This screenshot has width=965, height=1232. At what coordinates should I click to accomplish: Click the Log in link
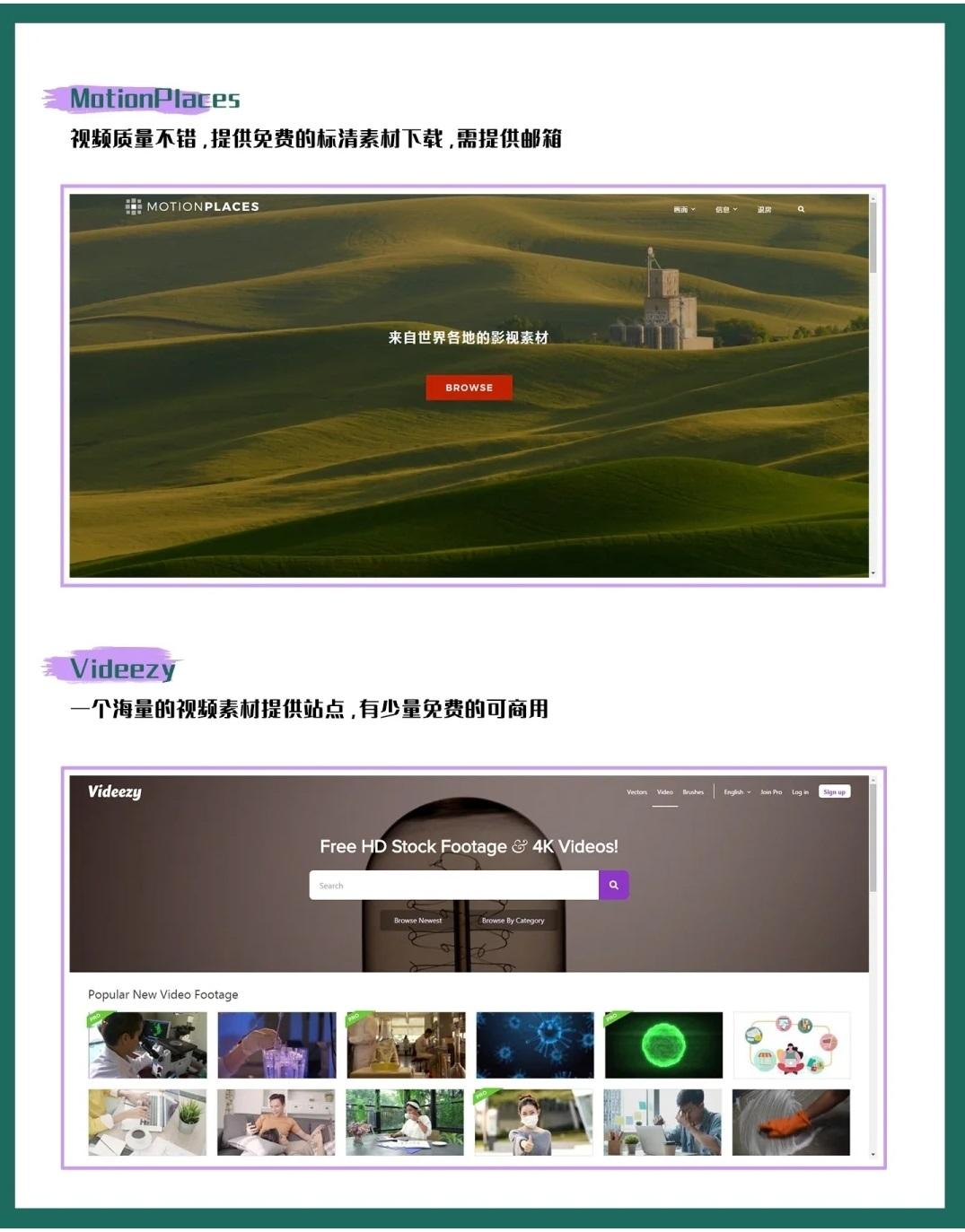(800, 792)
